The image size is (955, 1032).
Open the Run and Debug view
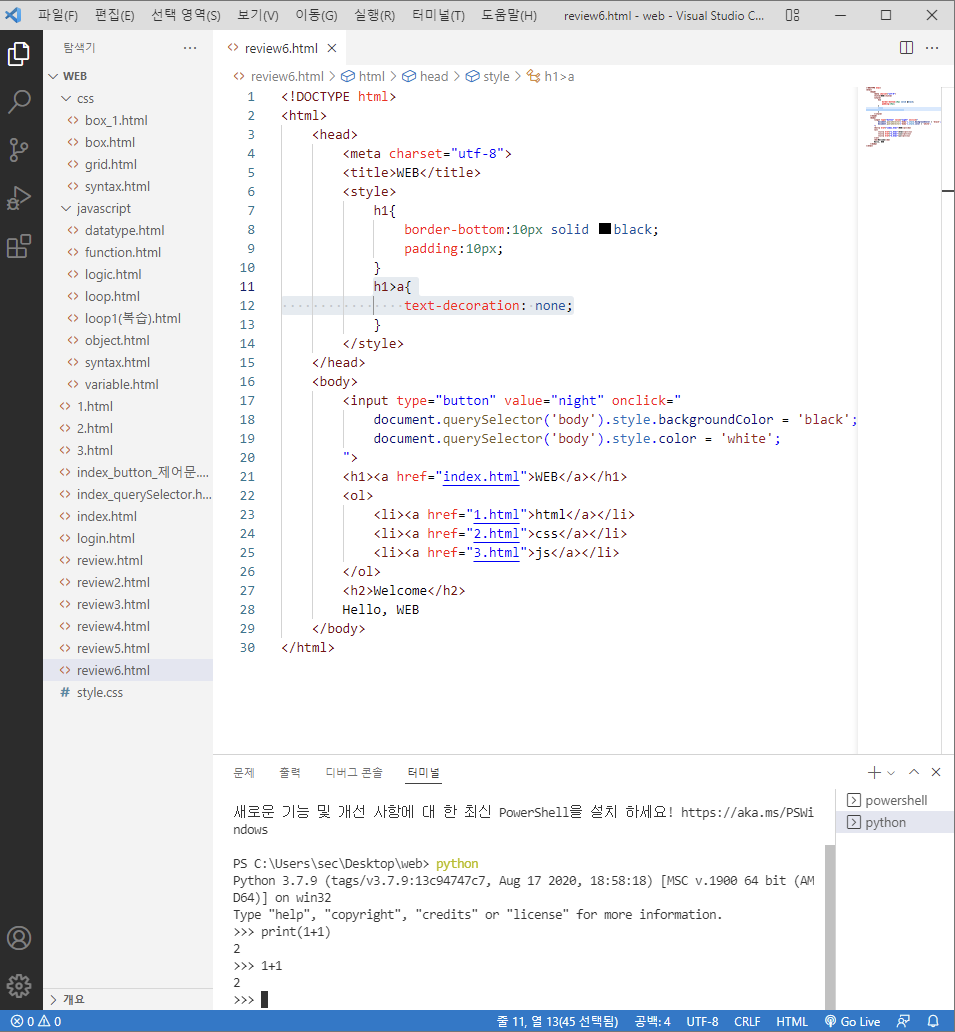19,198
